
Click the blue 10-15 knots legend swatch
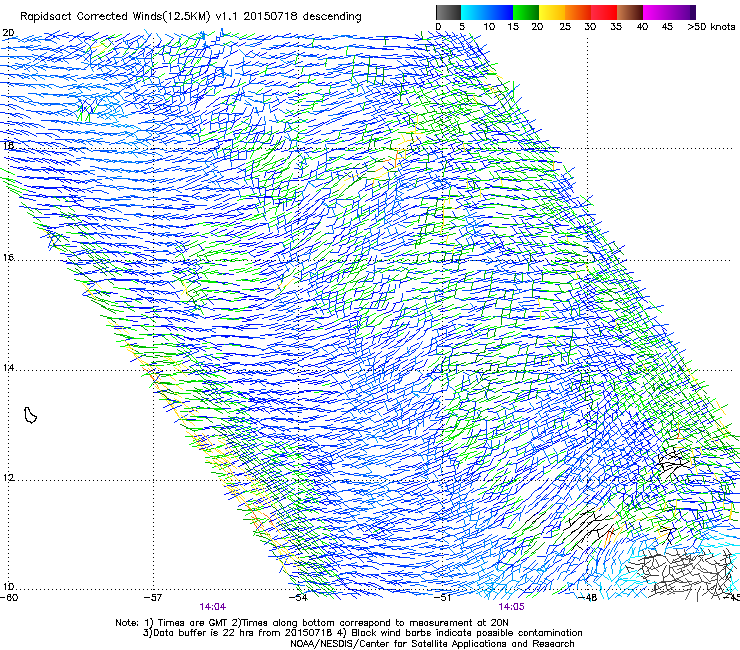[x=500, y=12]
